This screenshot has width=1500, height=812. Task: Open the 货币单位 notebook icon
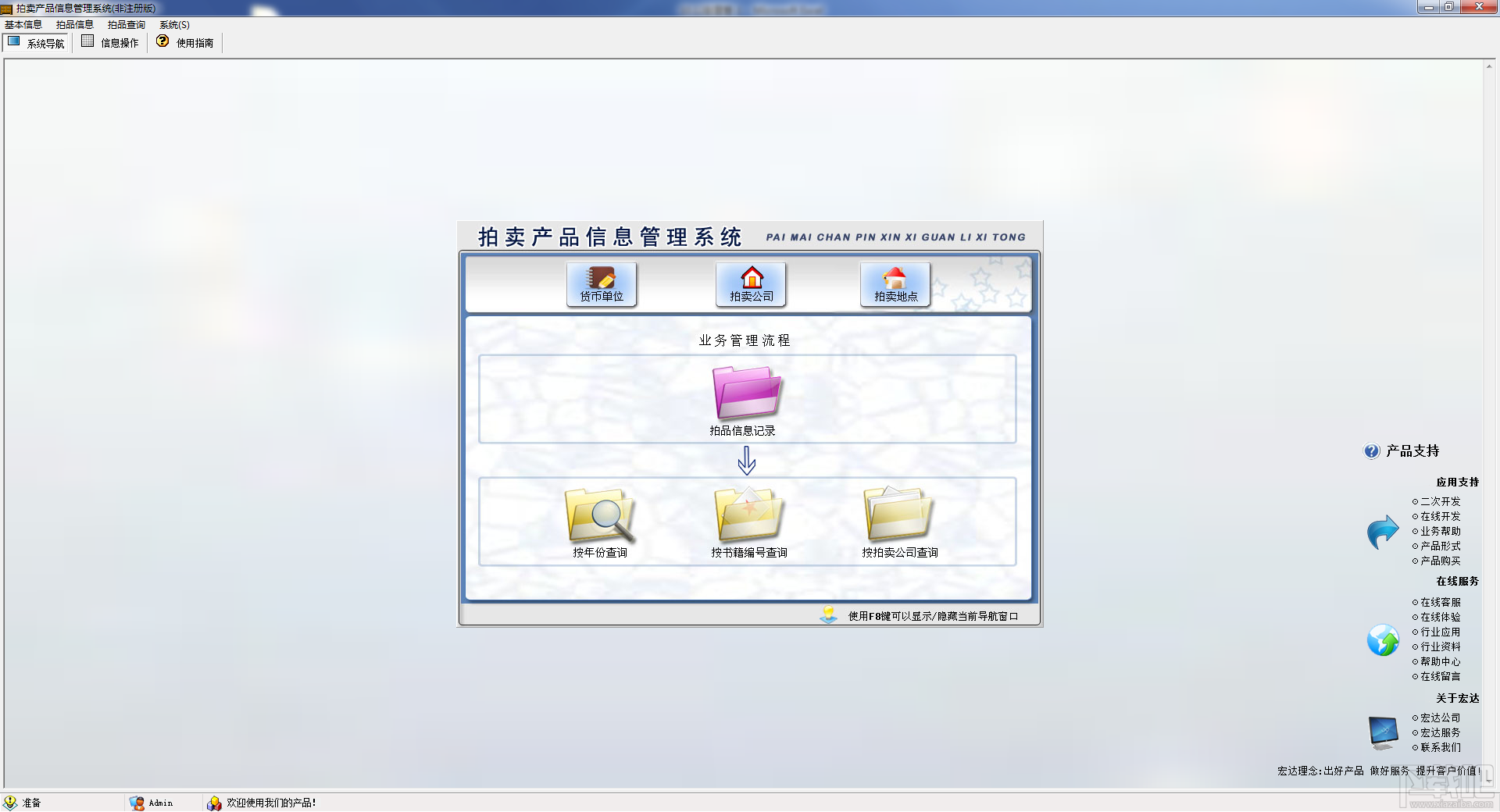(602, 284)
